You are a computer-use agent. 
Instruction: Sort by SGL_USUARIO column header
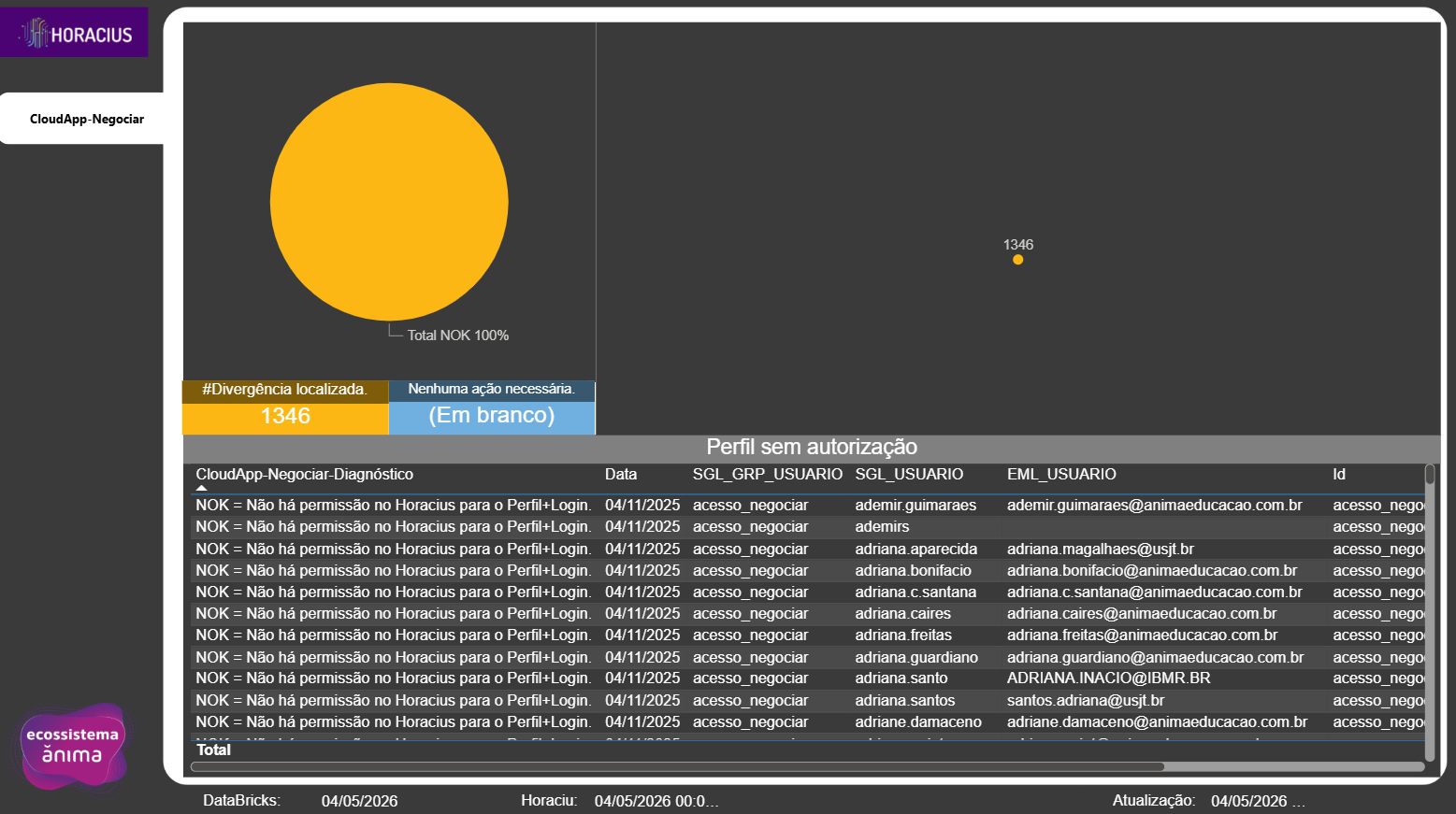[x=909, y=475]
